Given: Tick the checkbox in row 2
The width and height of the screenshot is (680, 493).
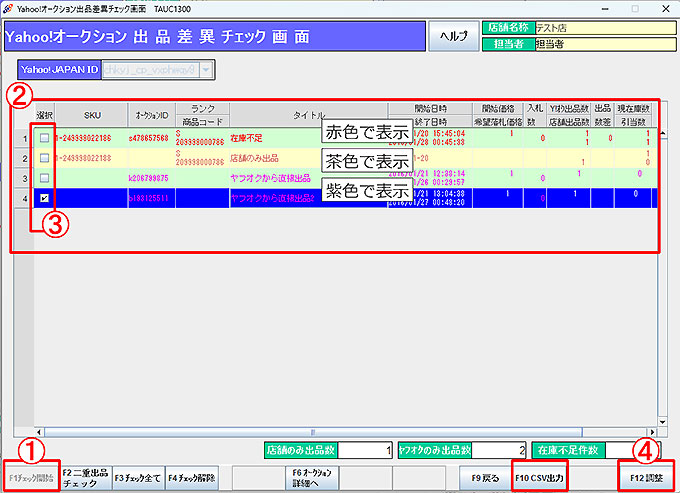Looking at the screenshot, I should [x=44, y=157].
